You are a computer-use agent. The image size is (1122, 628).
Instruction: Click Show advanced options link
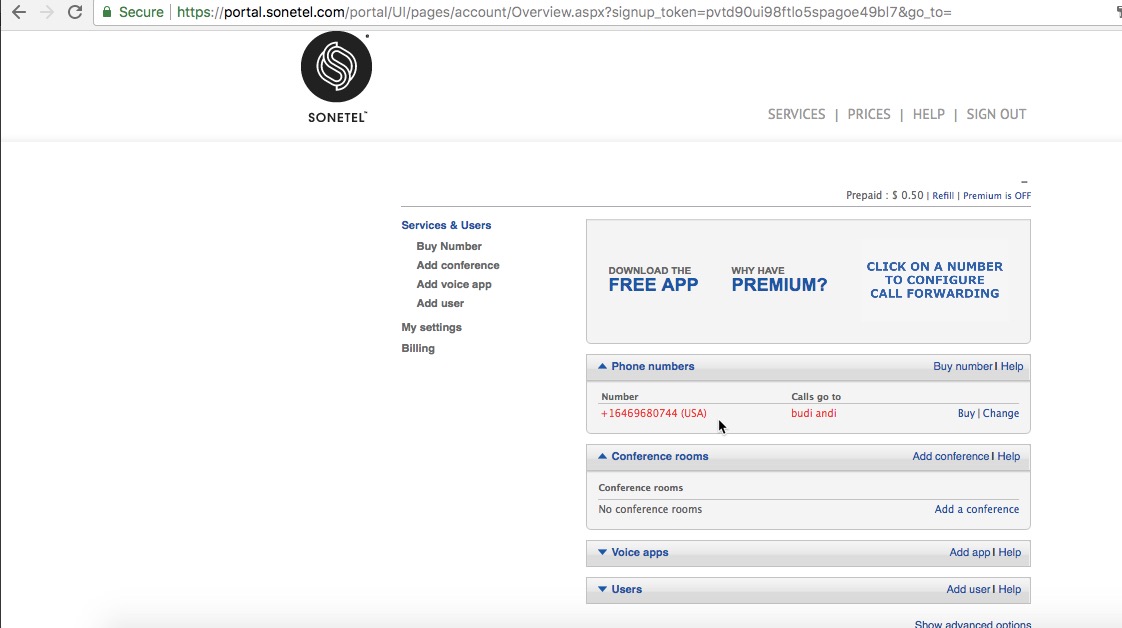[972, 624]
